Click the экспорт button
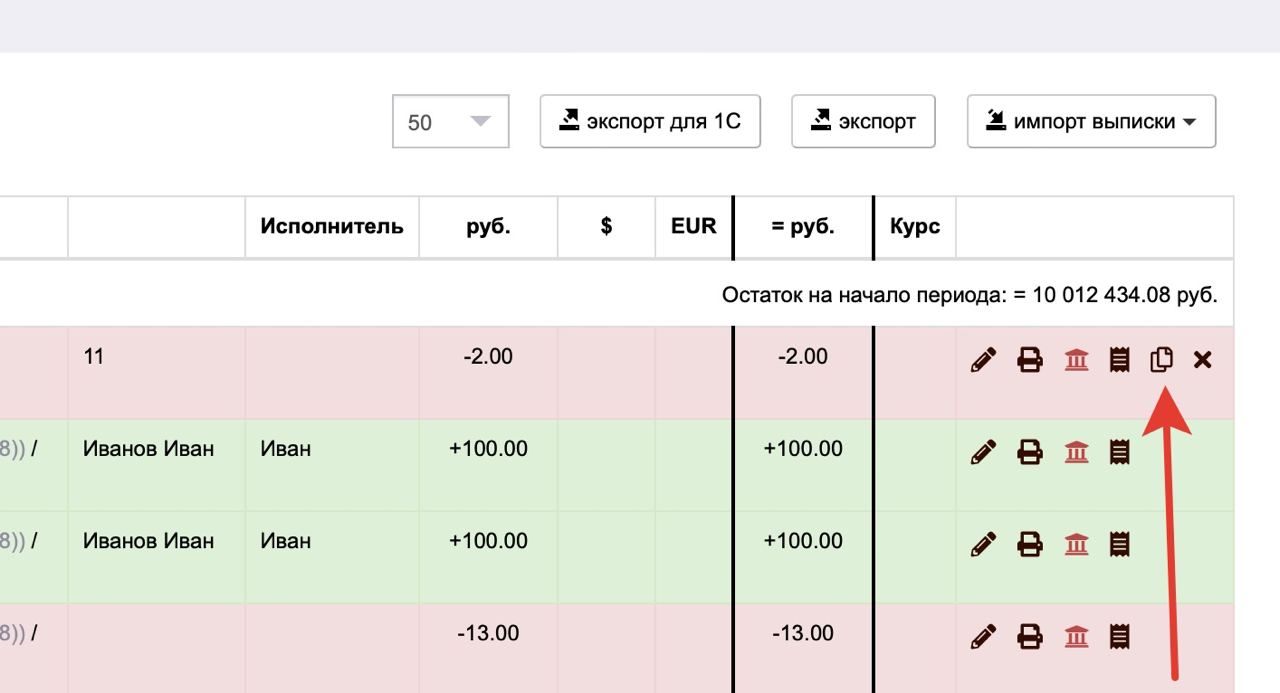This screenshot has height=693, width=1280. (x=863, y=121)
